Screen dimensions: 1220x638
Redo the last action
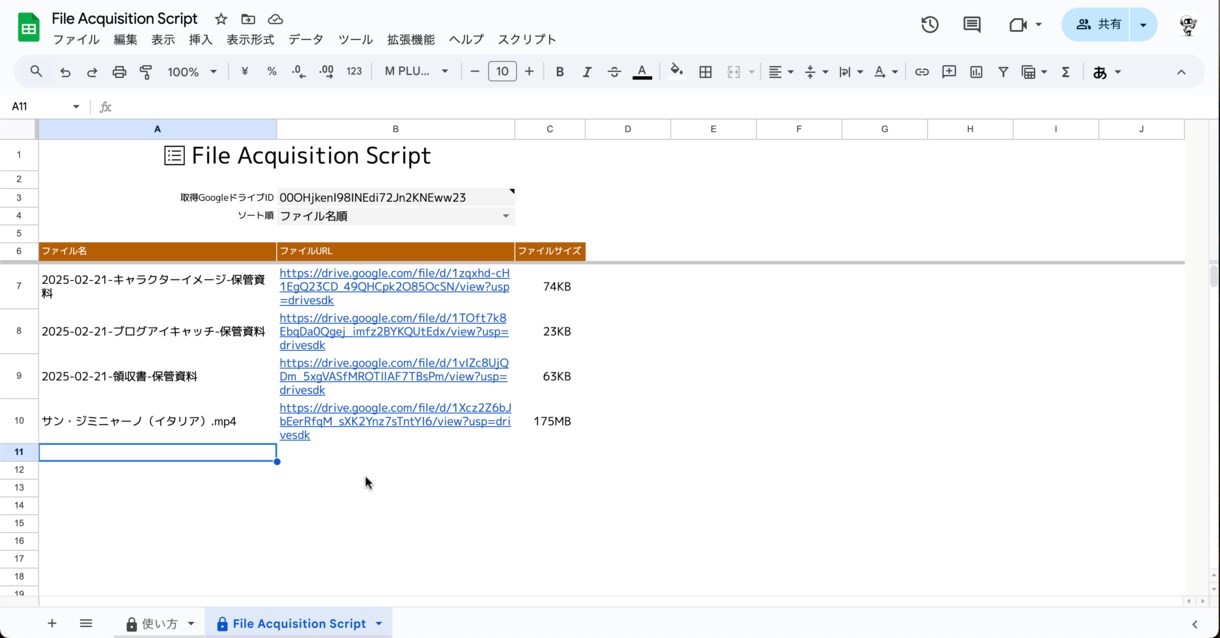click(x=92, y=72)
